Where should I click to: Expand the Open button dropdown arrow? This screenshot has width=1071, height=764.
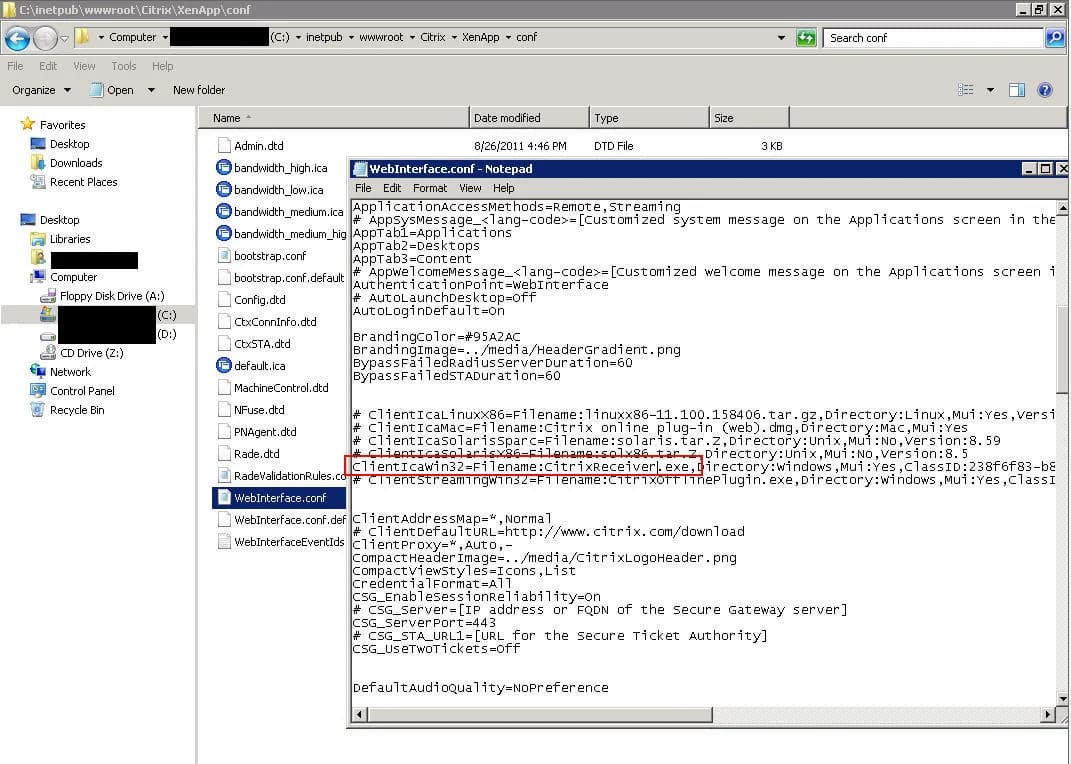(x=151, y=89)
